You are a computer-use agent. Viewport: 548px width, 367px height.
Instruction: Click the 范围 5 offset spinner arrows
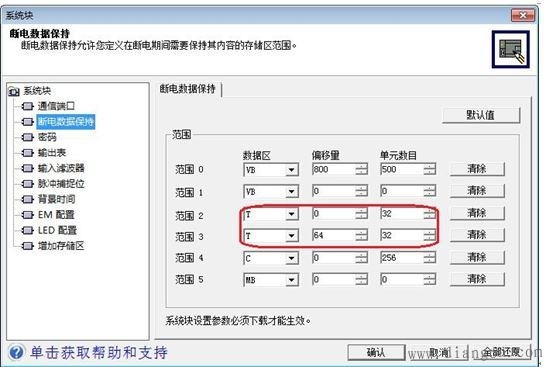362,280
